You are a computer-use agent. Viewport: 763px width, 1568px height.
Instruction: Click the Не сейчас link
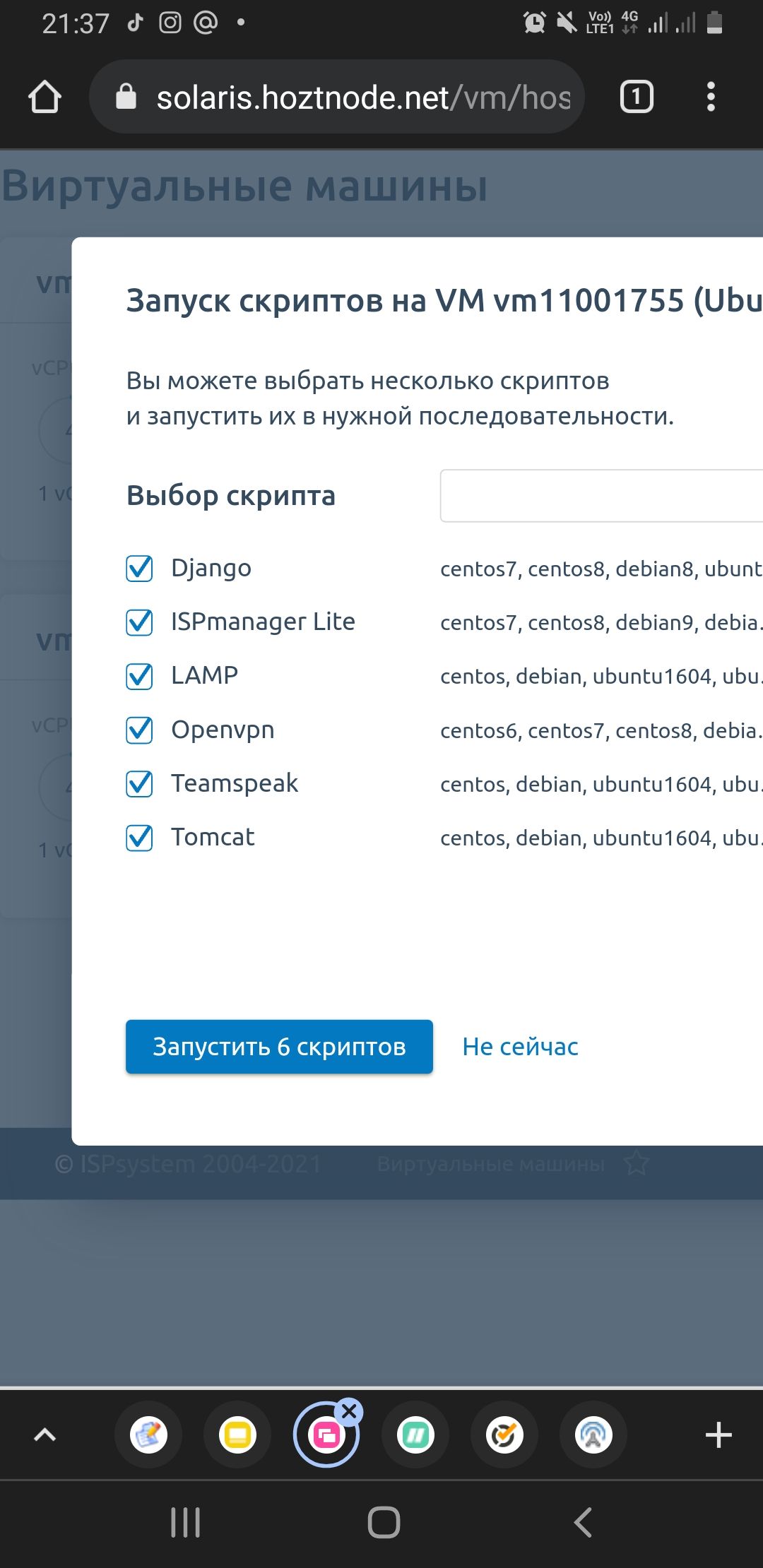[x=520, y=1047]
